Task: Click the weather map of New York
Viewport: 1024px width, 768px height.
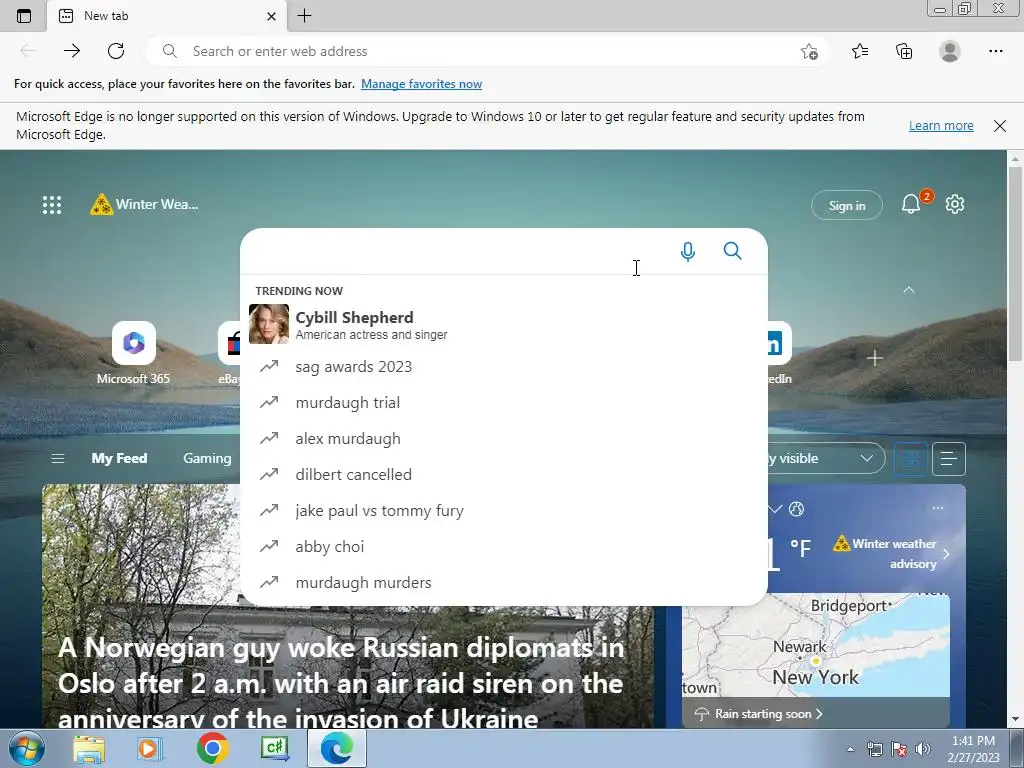Action: pos(816,645)
